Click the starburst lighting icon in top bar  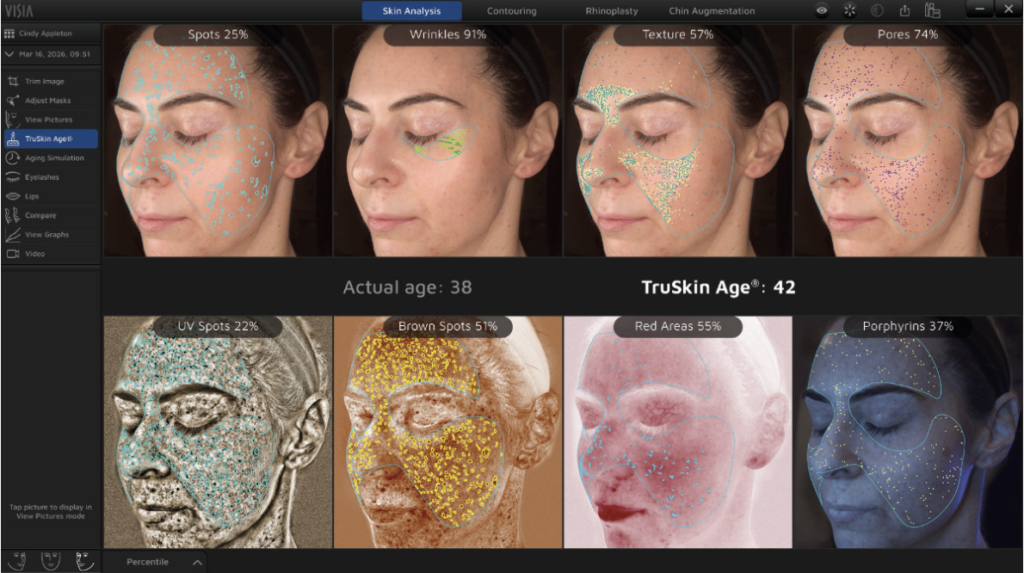point(849,10)
